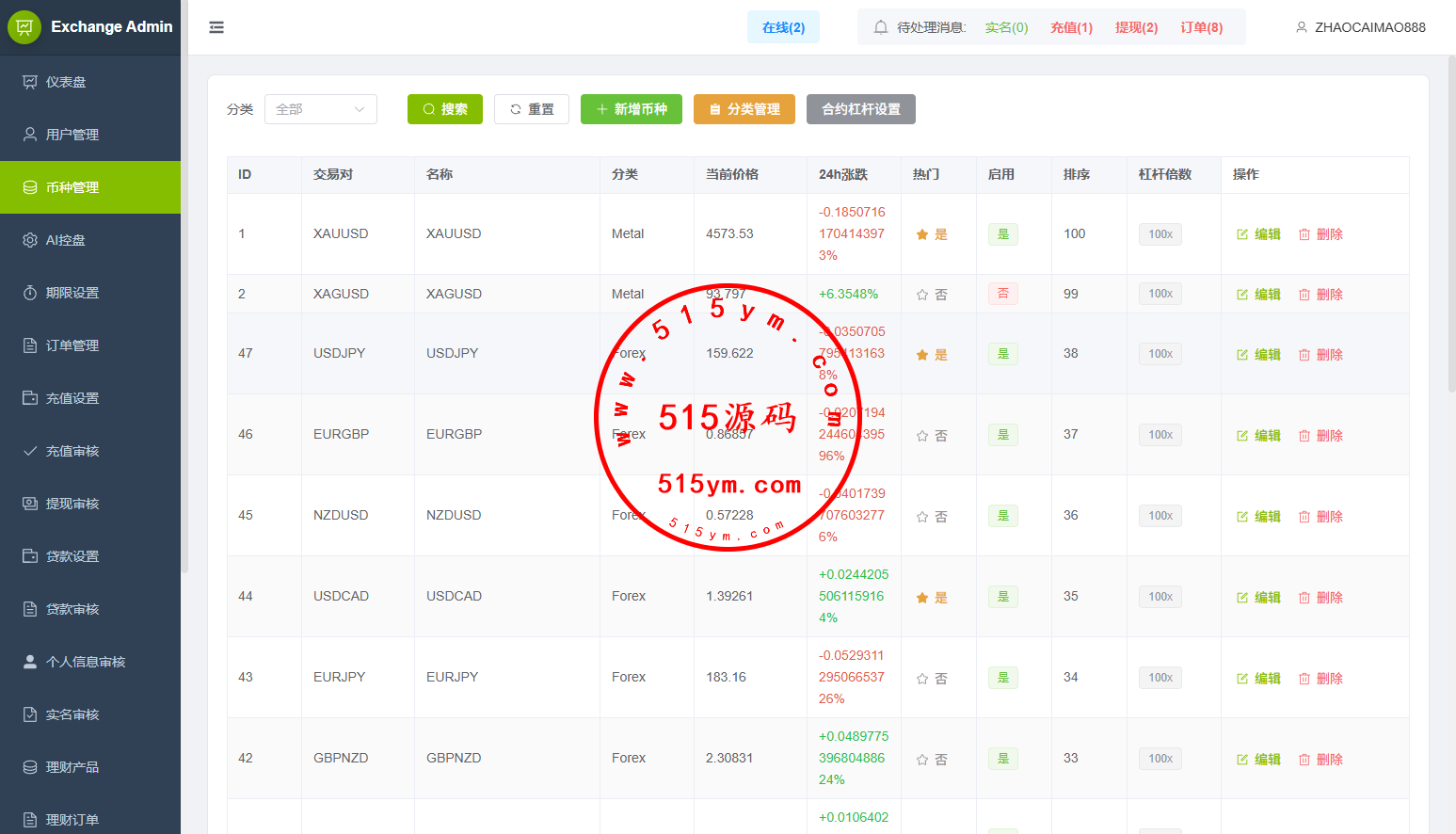This screenshot has height=834, width=1456.
Task: Open the 100x leverage selector for USDCAD
Action: click(x=1160, y=597)
